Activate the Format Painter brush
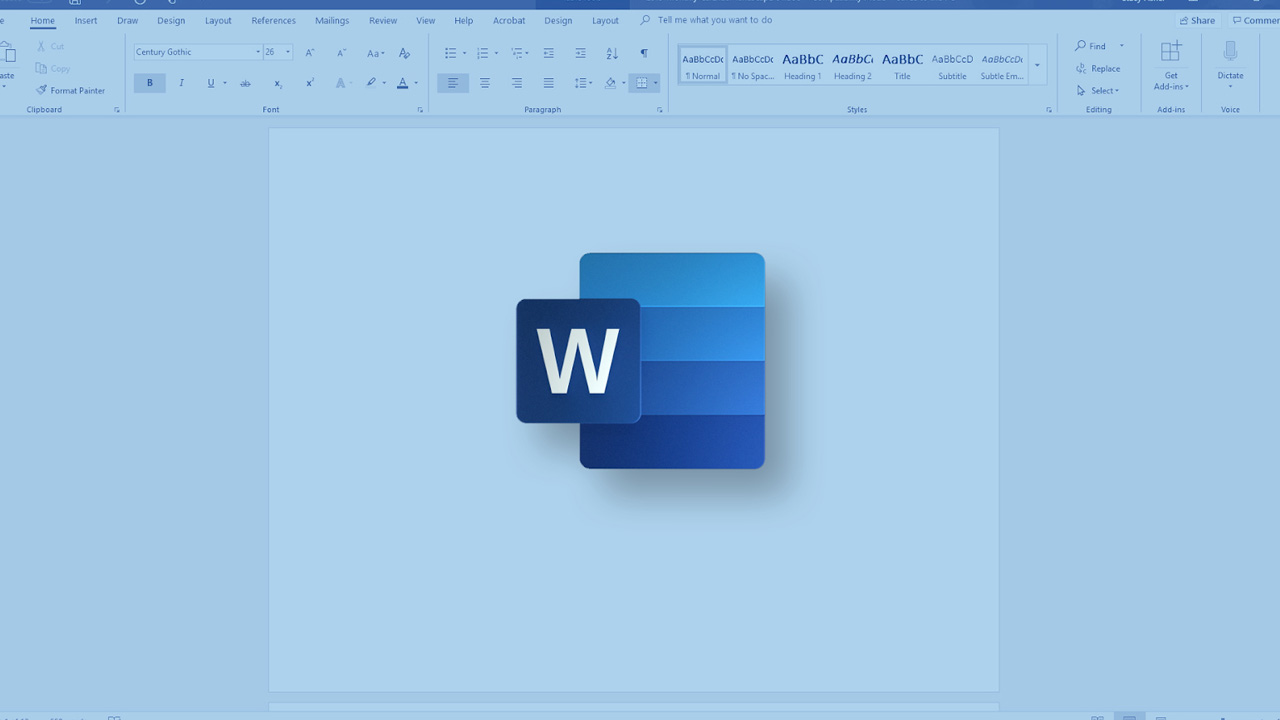This screenshot has height=720, width=1280. tap(41, 90)
